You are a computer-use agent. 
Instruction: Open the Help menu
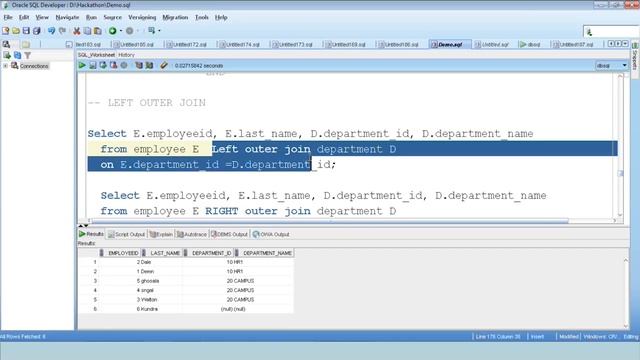221,18
